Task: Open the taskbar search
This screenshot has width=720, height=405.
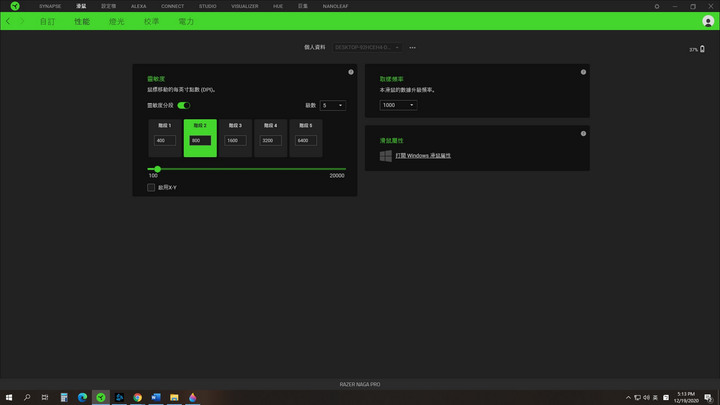Action: (x=27, y=397)
